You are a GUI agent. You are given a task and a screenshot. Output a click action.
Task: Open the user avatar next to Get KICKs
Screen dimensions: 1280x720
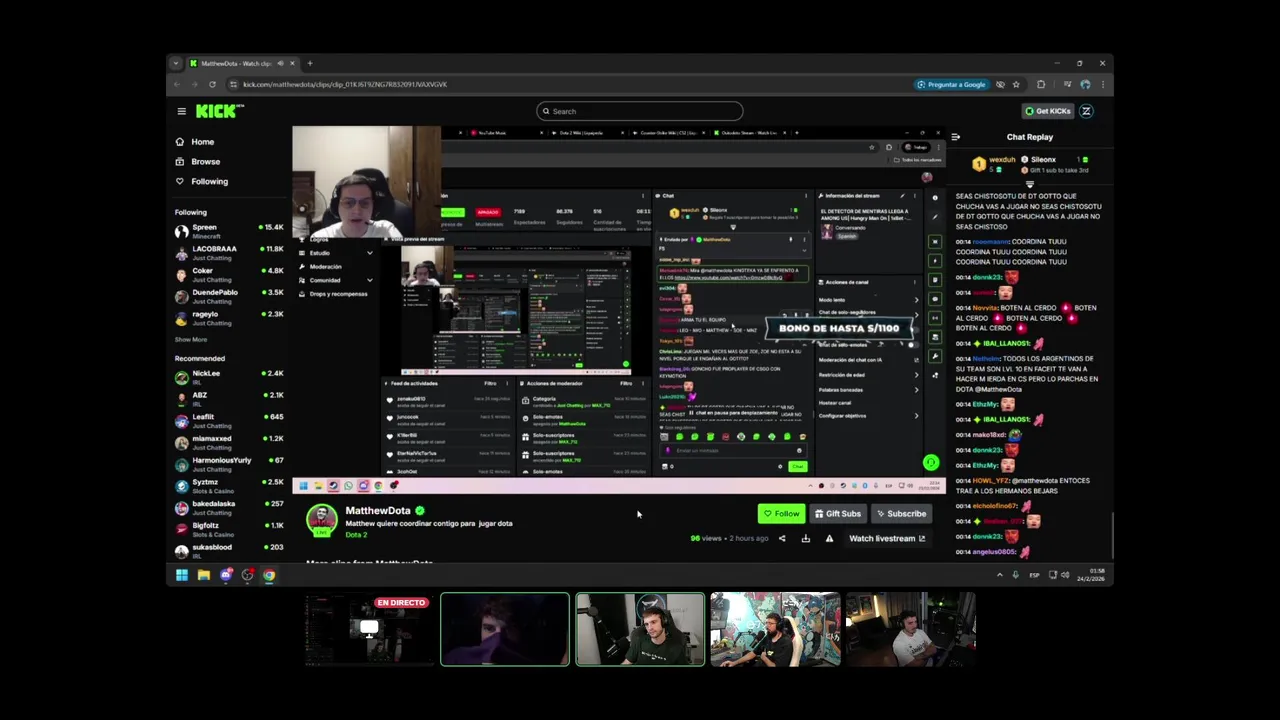pos(1086,111)
